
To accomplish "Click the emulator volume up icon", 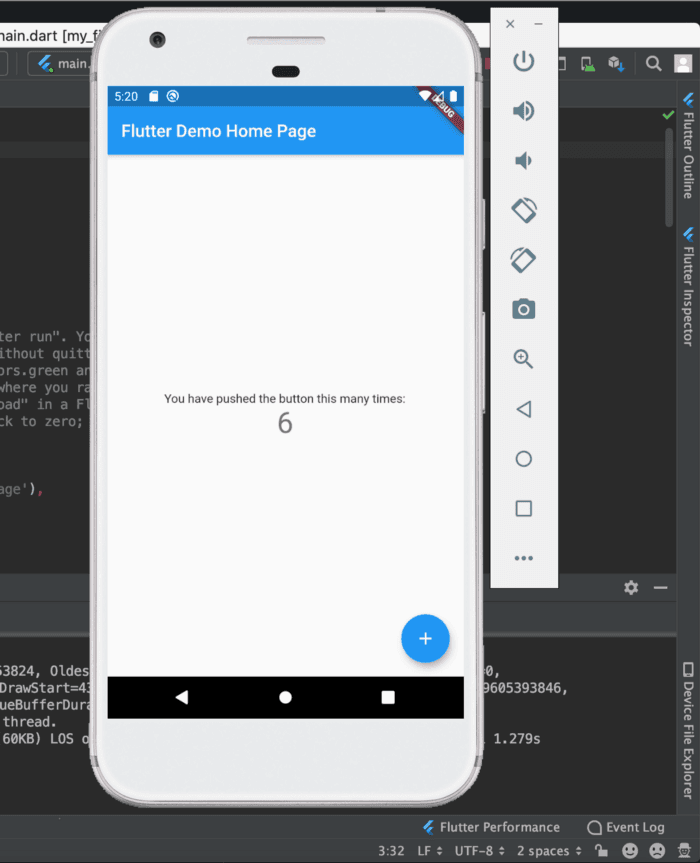I will coord(523,111).
